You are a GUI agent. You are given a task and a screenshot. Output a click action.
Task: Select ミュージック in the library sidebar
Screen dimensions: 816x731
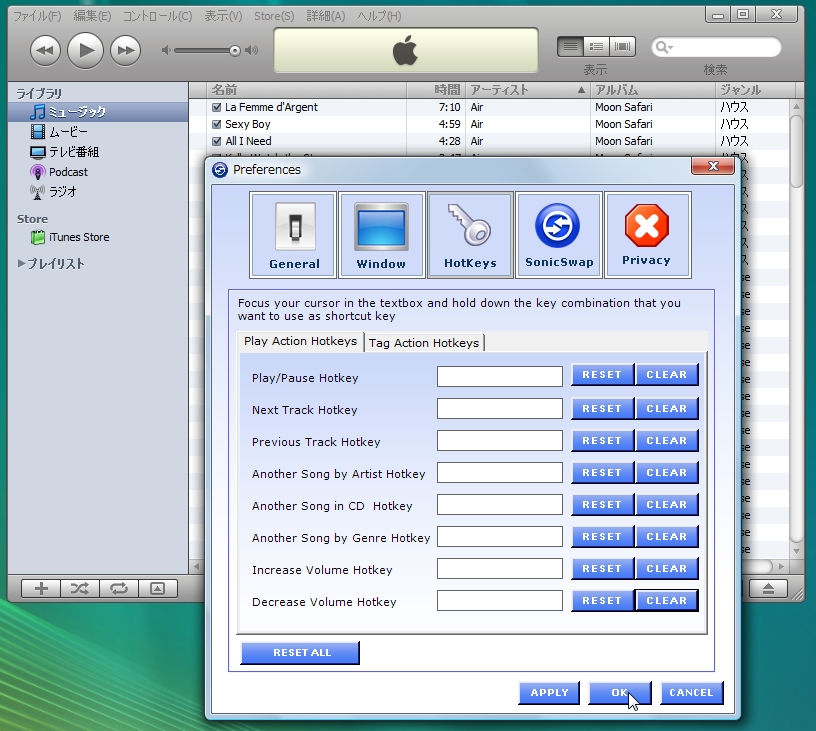98,112
